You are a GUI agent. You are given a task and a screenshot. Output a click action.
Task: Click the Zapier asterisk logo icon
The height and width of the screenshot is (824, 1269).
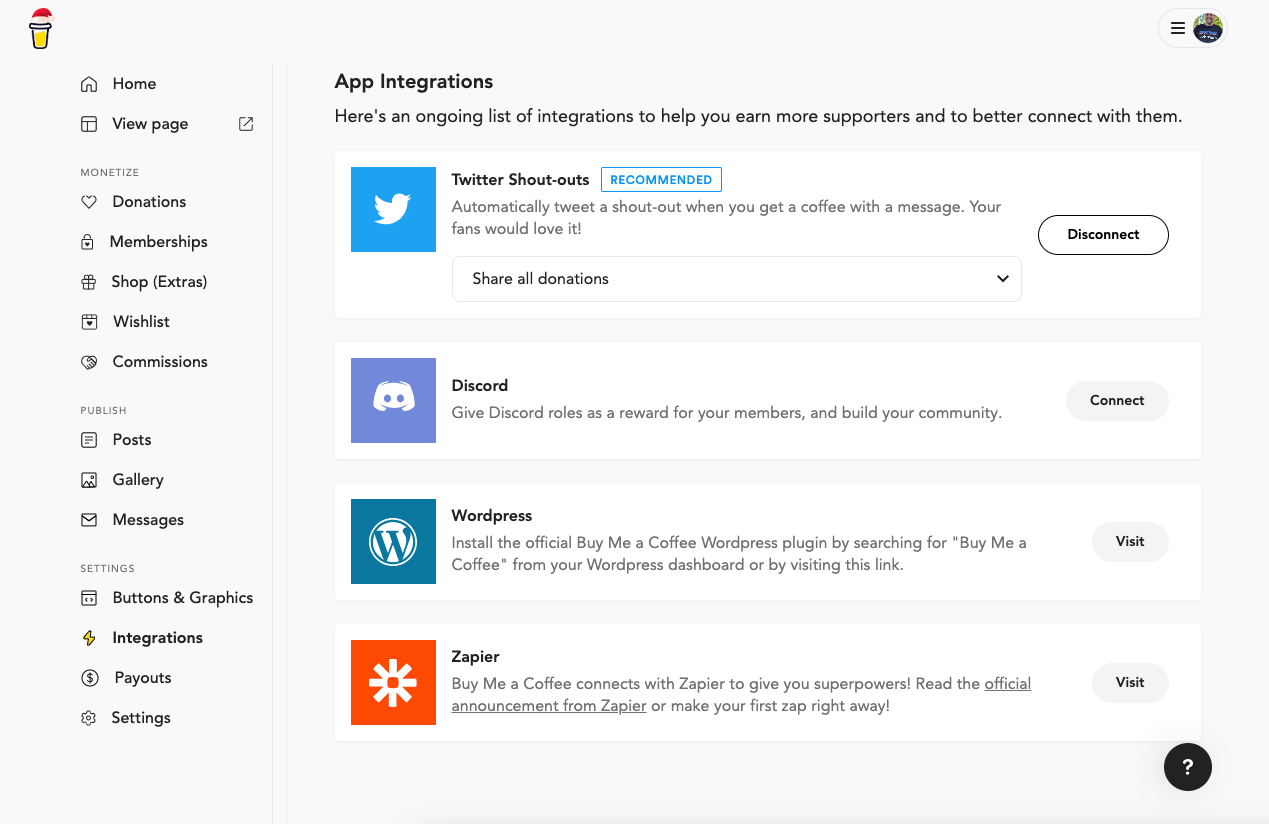pyautogui.click(x=393, y=682)
